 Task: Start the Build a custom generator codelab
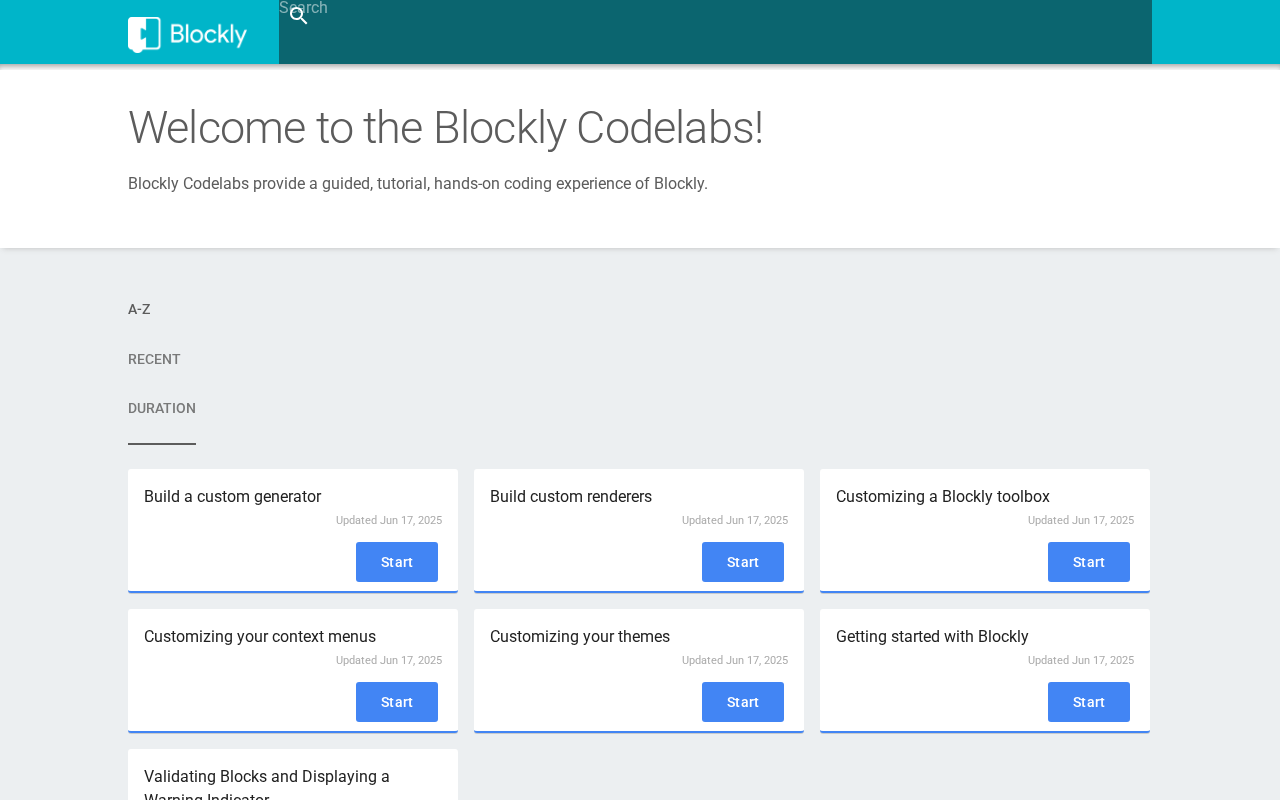pyautogui.click(x=397, y=562)
